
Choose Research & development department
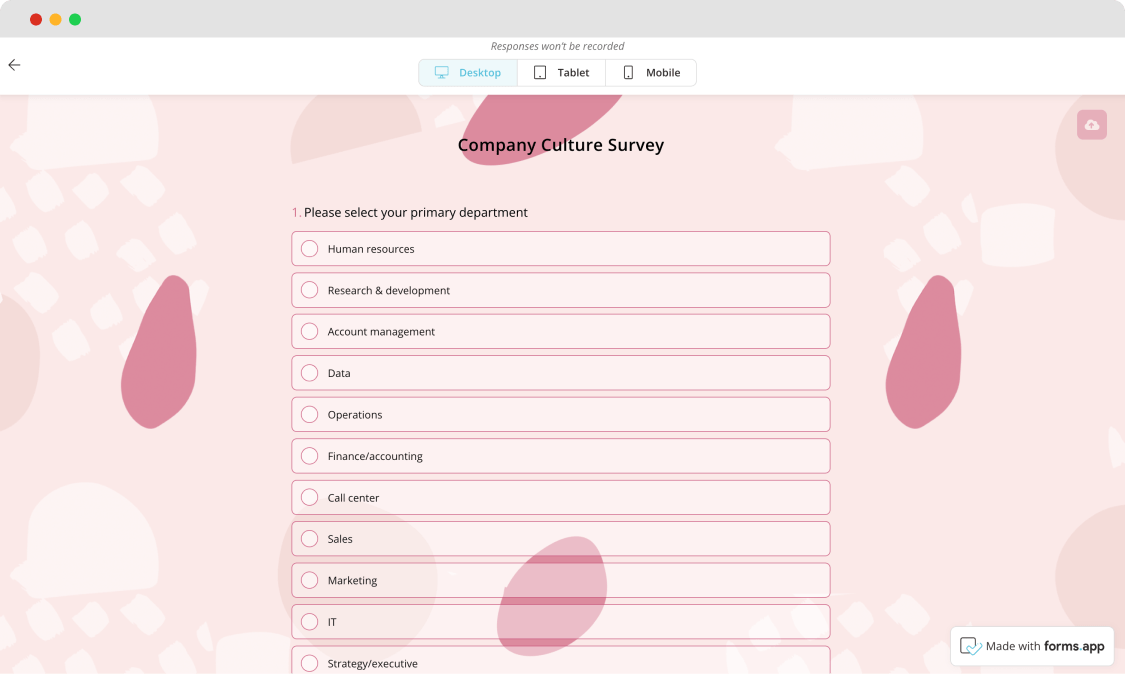(x=310, y=290)
